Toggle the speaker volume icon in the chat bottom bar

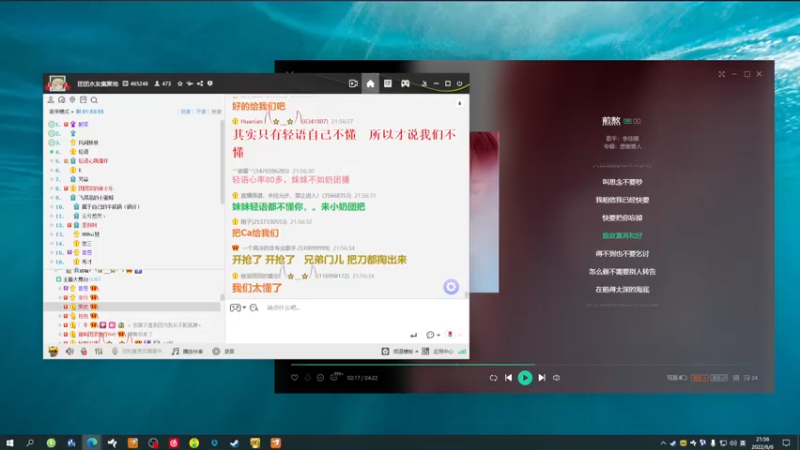point(70,351)
